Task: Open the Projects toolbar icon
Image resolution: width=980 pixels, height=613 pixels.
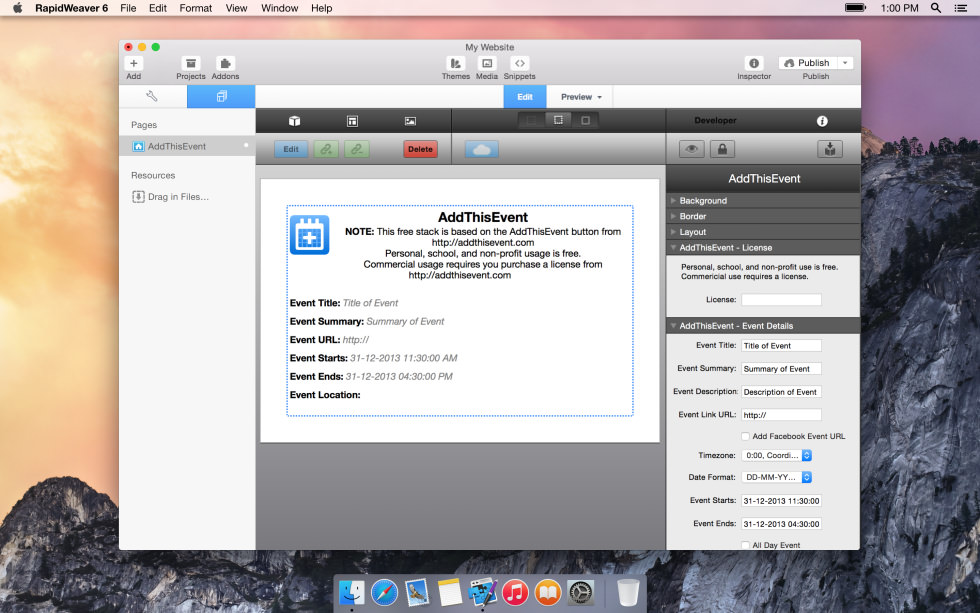Action: coord(191,63)
